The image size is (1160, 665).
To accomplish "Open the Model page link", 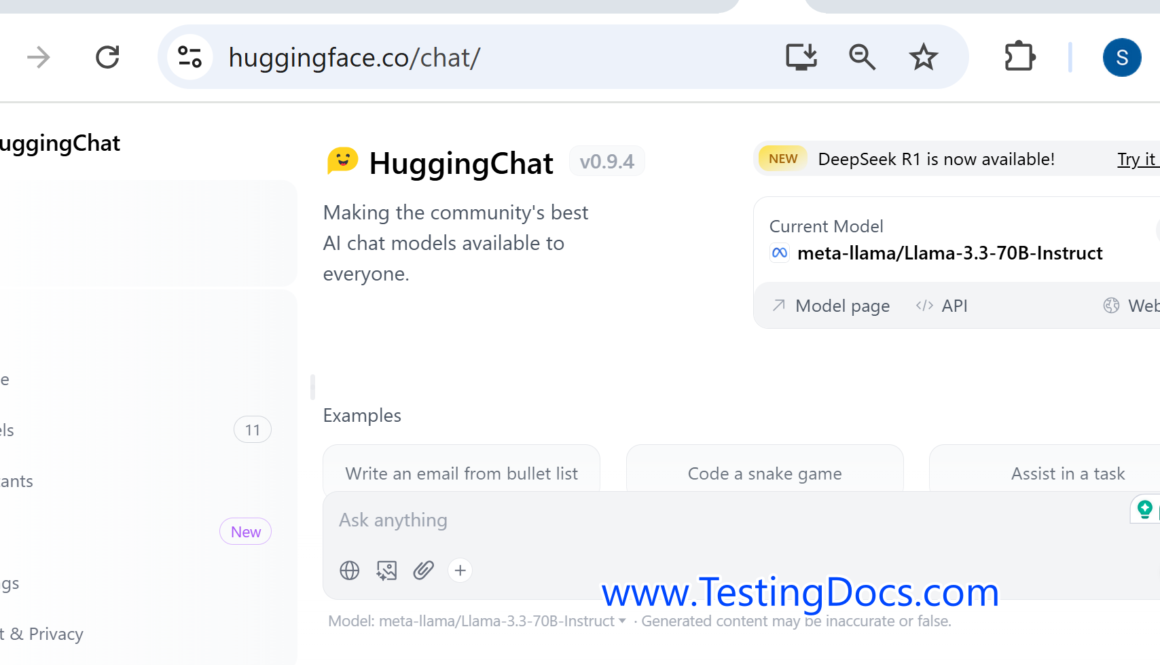I will coord(841,305).
